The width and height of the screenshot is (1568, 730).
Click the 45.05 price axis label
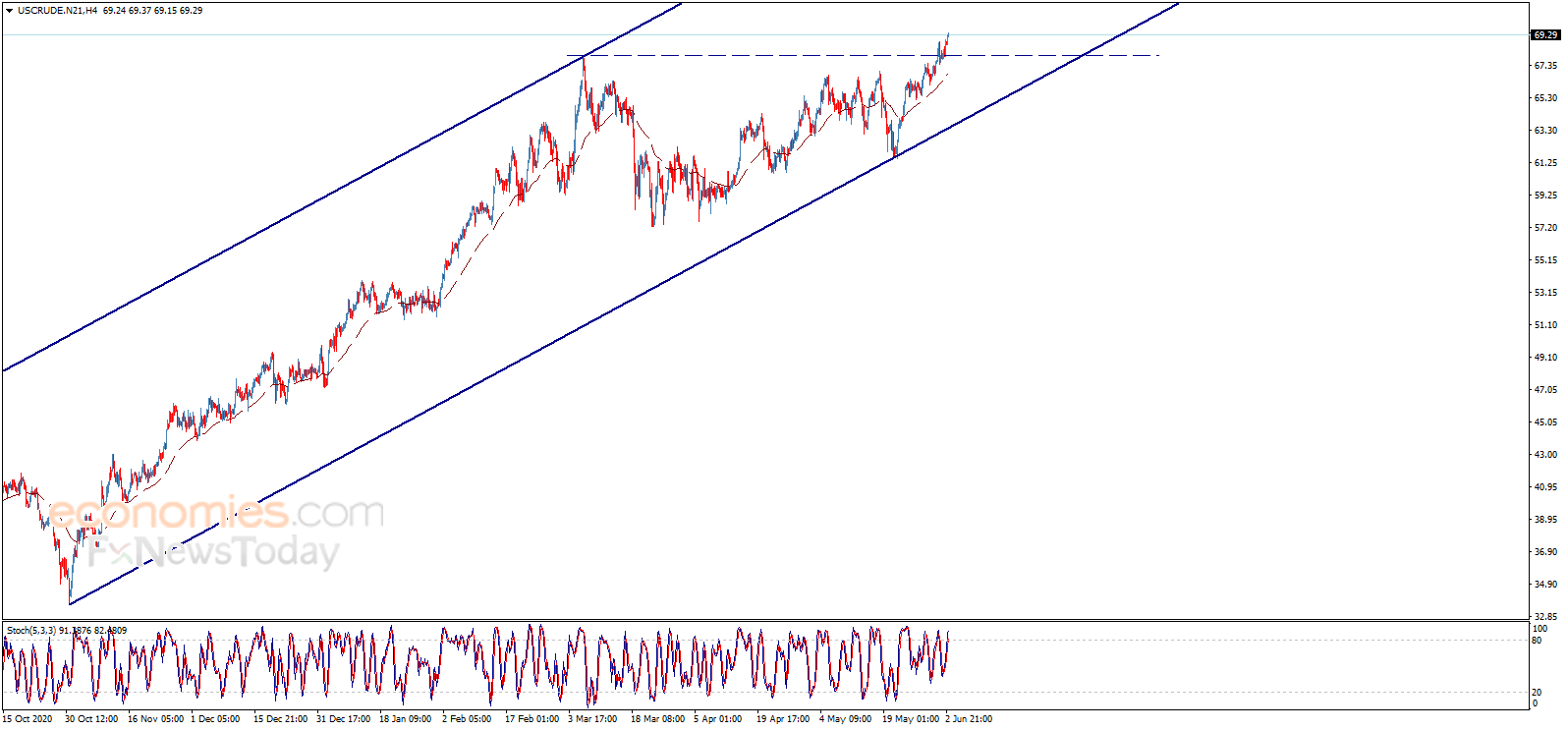click(1545, 422)
